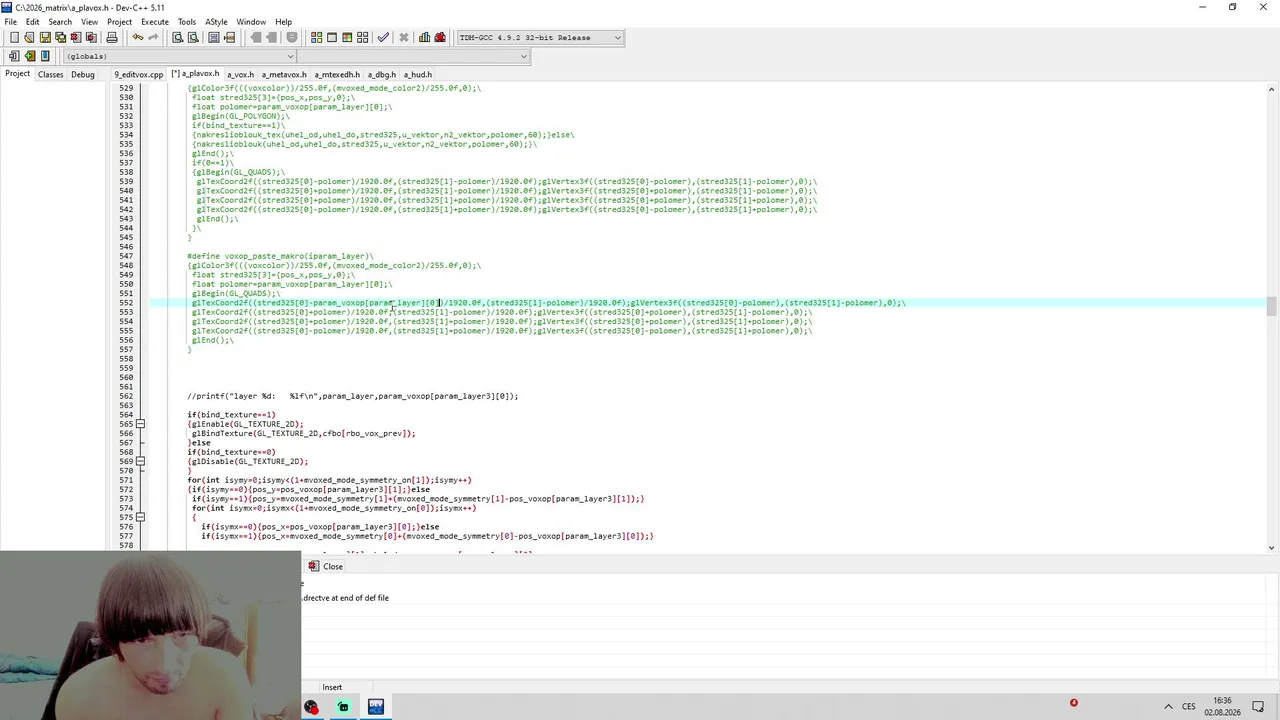The width and height of the screenshot is (1280, 720).
Task: Open the Project menu
Action: (x=119, y=22)
